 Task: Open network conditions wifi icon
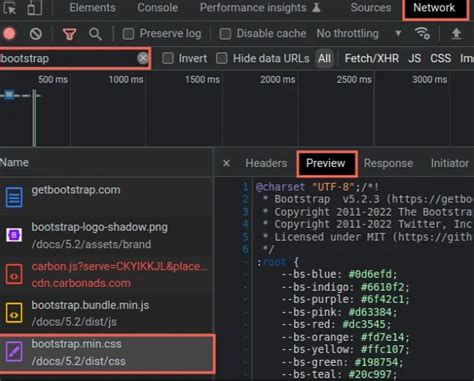(x=422, y=33)
